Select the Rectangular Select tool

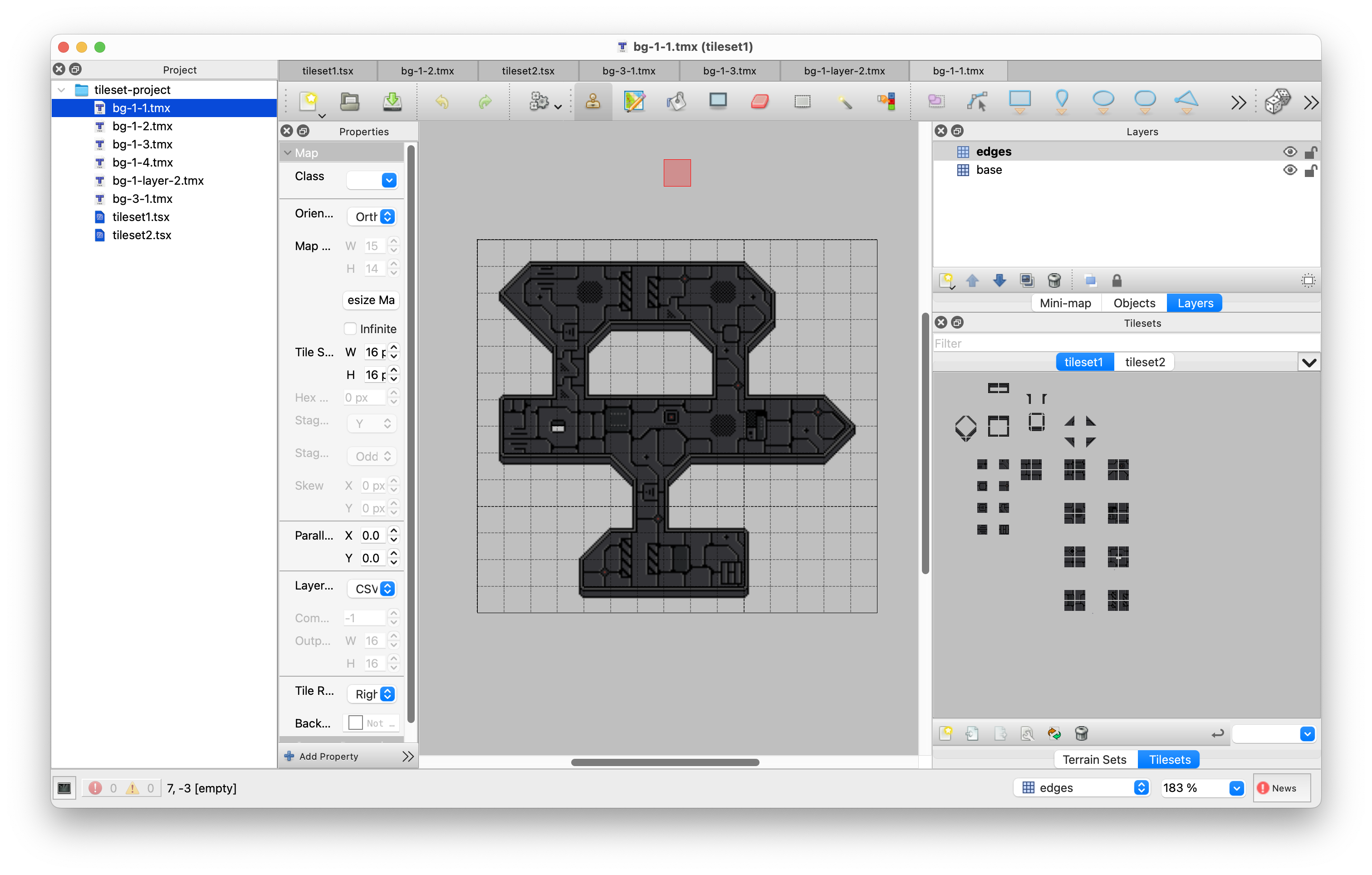point(802,102)
